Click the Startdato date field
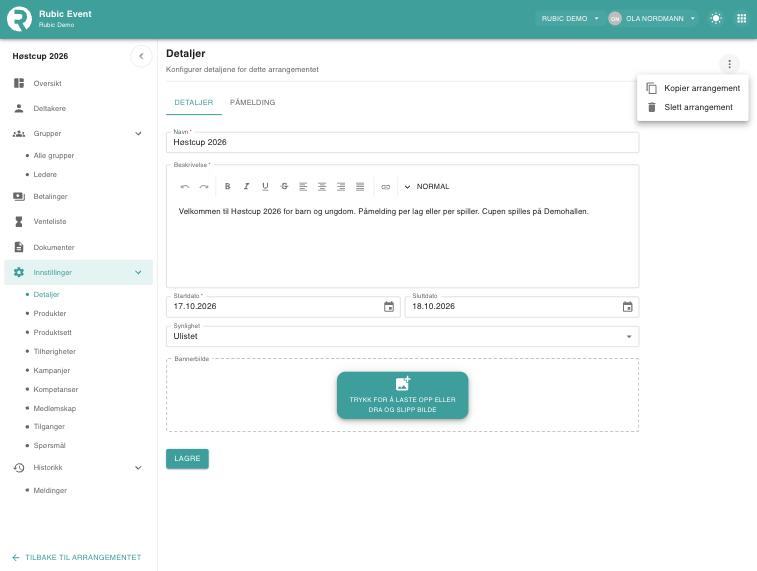The width and height of the screenshot is (757, 571). [x=283, y=306]
